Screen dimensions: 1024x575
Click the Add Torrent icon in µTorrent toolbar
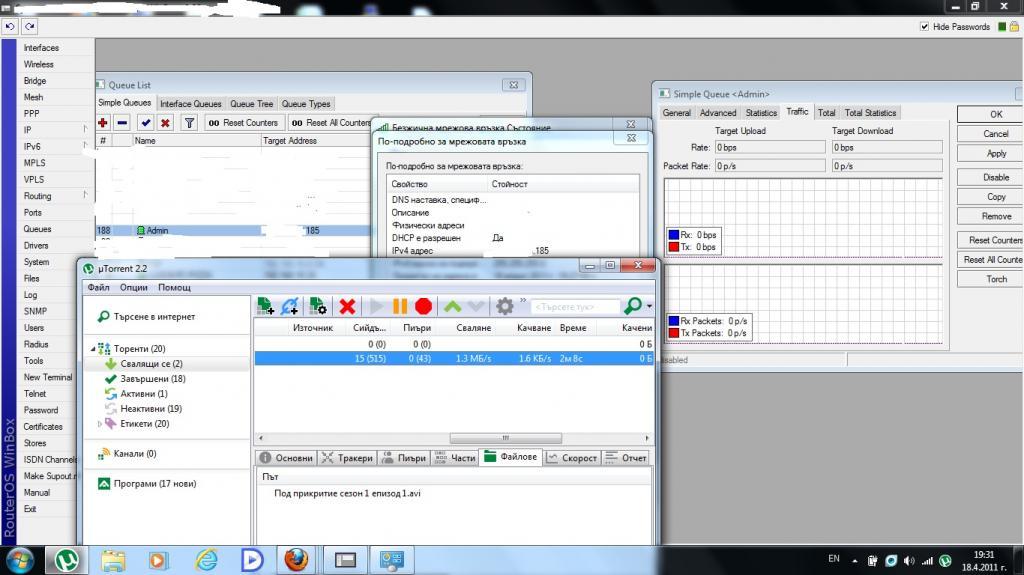265,306
